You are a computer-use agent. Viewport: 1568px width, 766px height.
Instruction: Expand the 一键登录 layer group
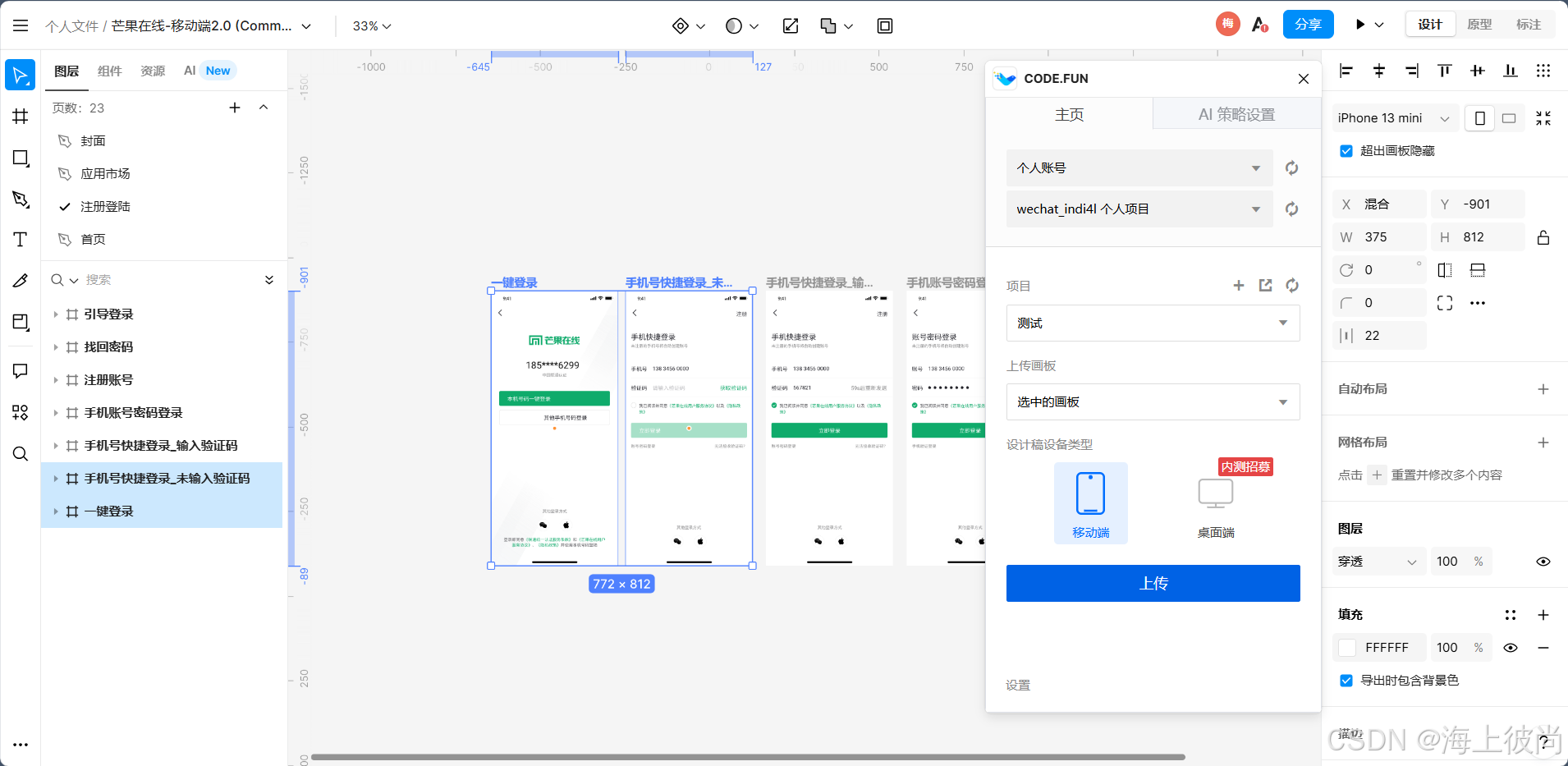tap(56, 511)
